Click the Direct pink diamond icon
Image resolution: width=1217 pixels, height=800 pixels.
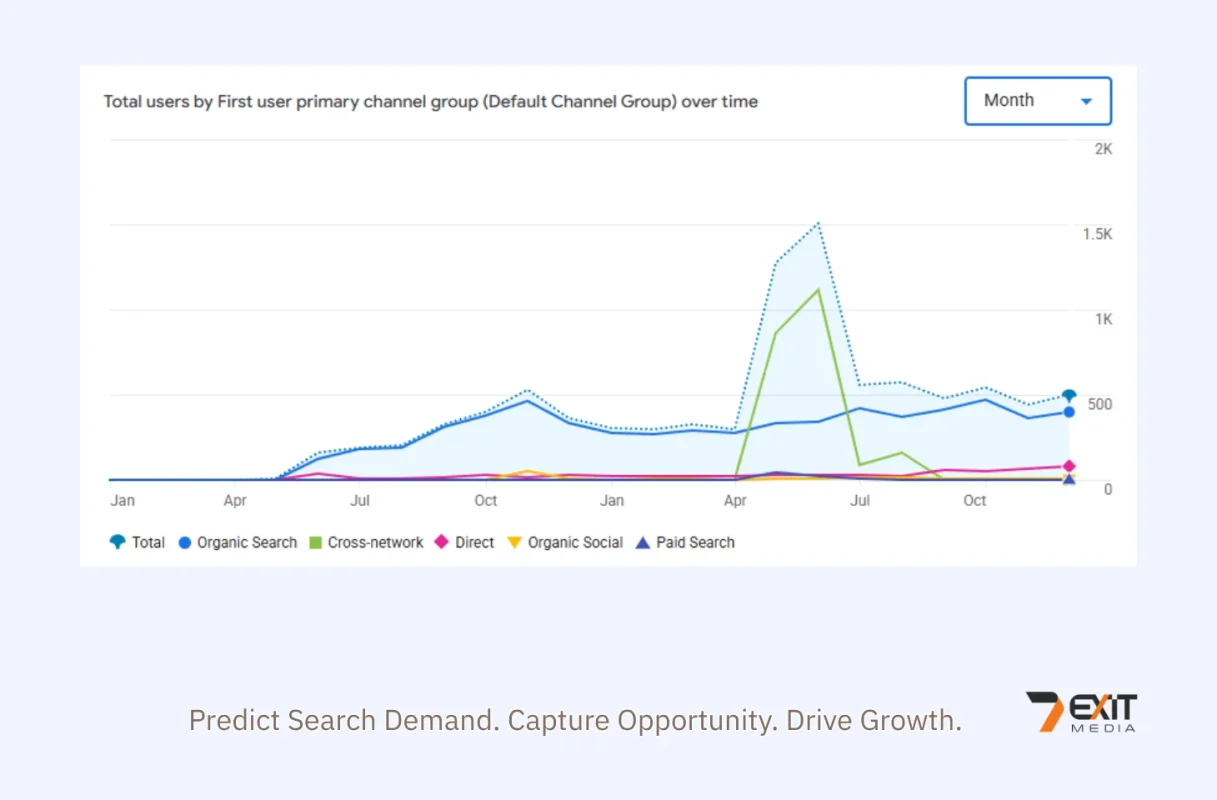point(442,542)
